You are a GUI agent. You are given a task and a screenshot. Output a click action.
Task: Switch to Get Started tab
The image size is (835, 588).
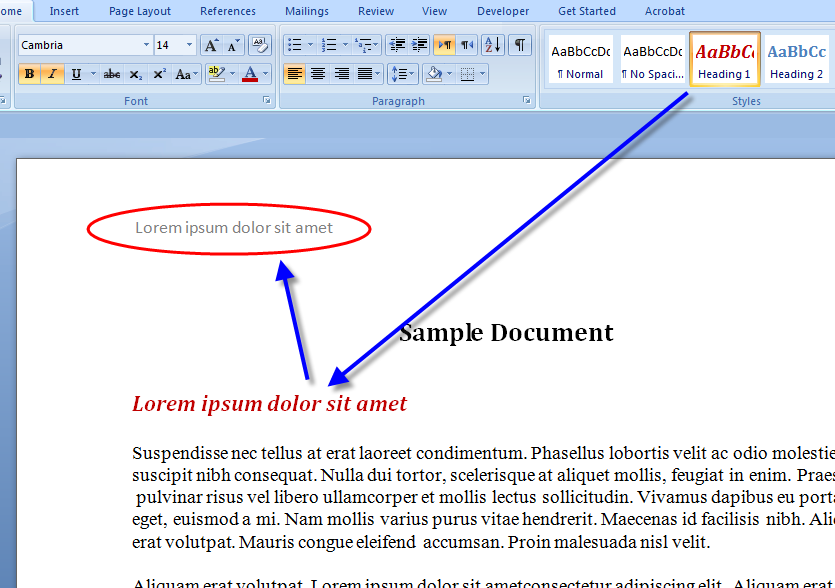click(587, 11)
